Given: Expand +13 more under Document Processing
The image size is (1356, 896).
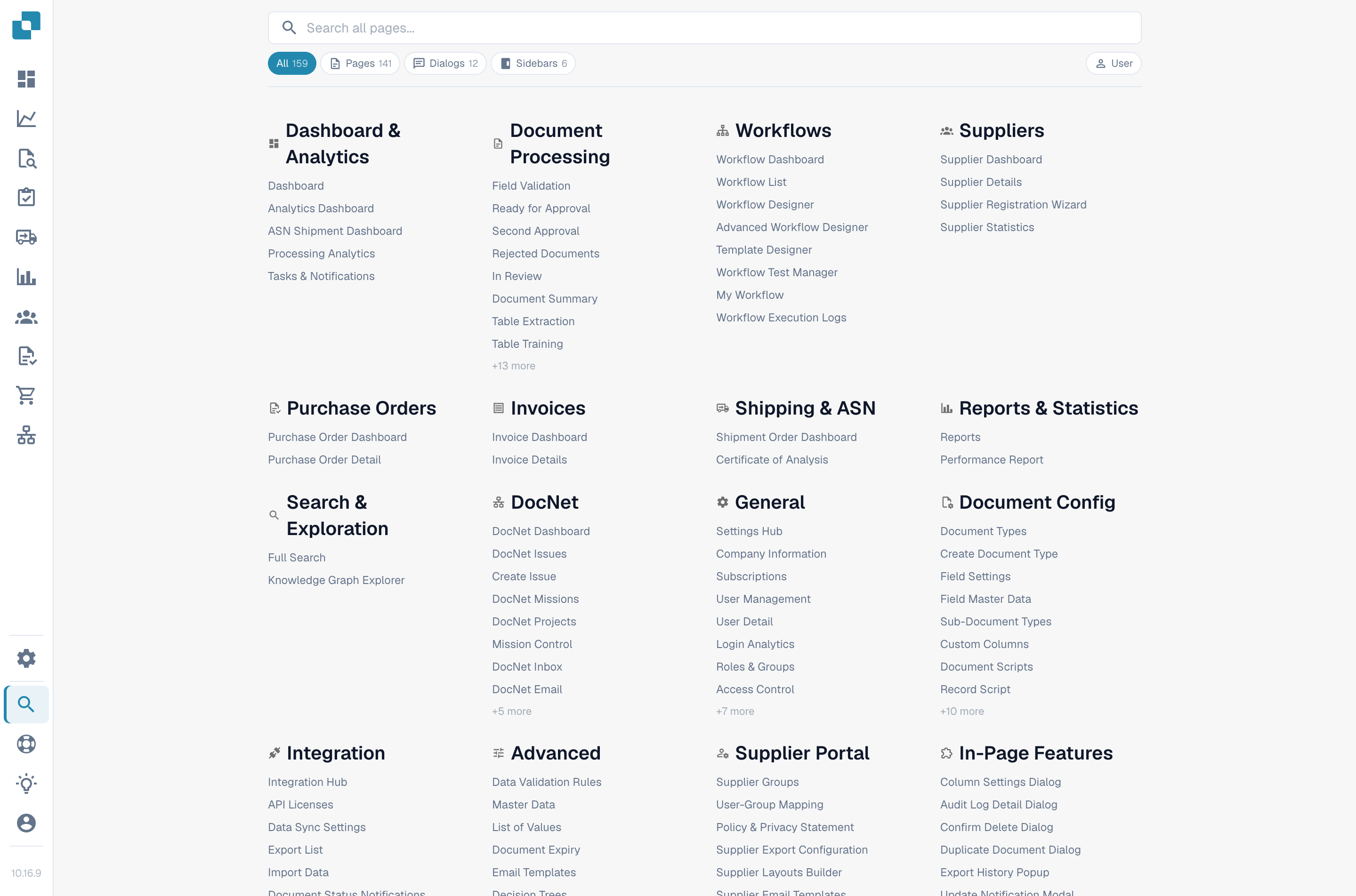Looking at the screenshot, I should (x=513, y=366).
